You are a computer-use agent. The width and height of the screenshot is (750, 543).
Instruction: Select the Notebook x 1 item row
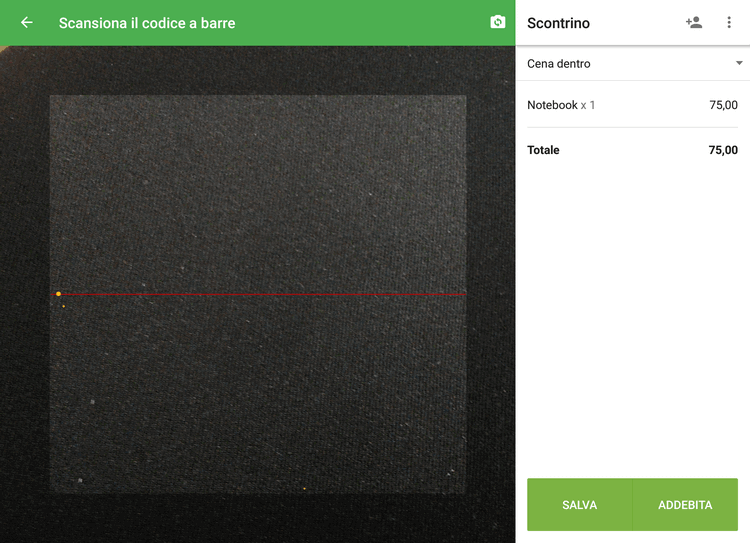click(632, 105)
